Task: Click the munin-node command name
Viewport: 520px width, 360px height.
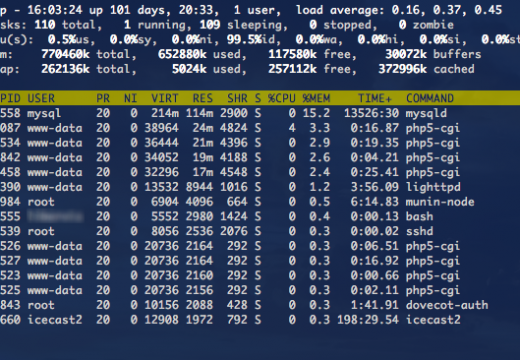Action: [440, 202]
